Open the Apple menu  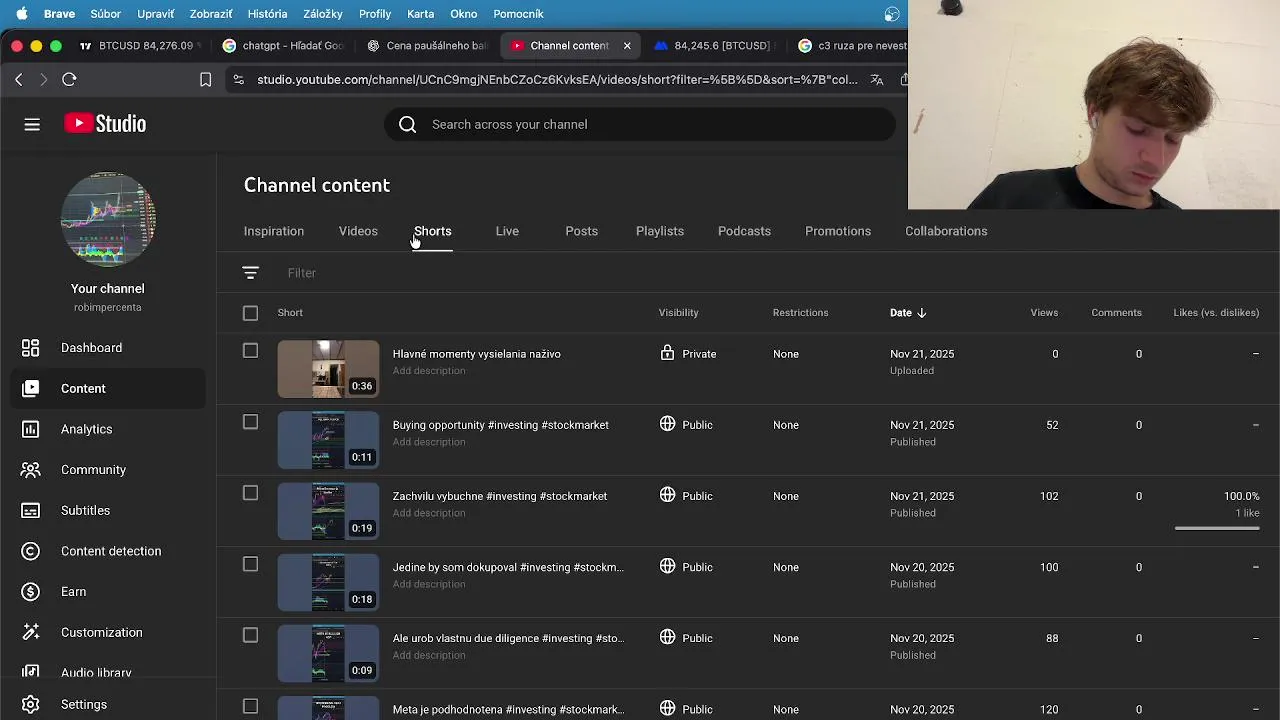pos(21,14)
